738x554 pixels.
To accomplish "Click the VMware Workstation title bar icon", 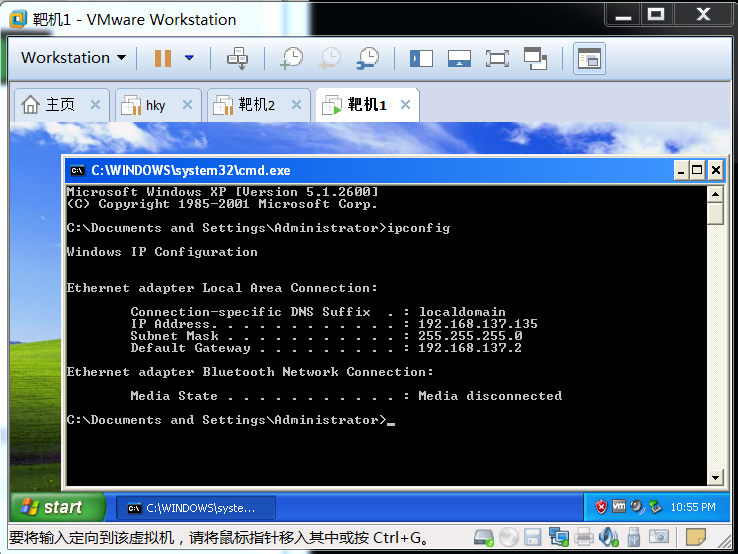I will tap(18, 19).
